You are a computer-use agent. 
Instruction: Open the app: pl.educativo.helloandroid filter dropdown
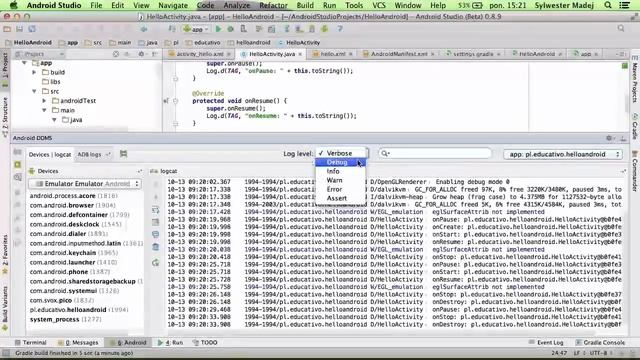pyautogui.click(x=563, y=154)
